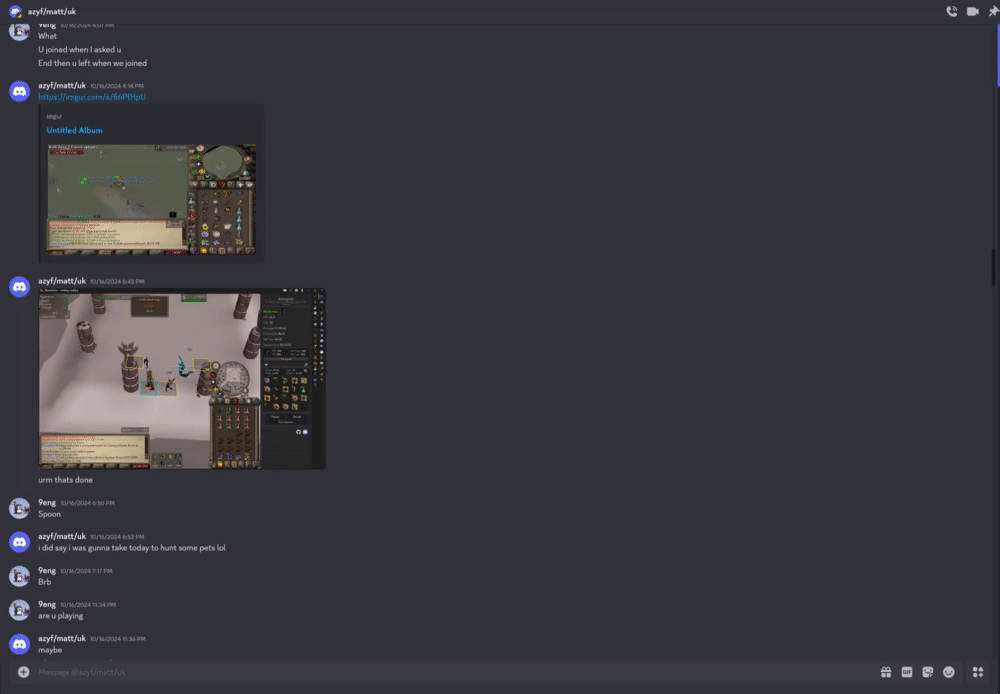Open the sticker picker
This screenshot has width=1000, height=694.
[928, 672]
